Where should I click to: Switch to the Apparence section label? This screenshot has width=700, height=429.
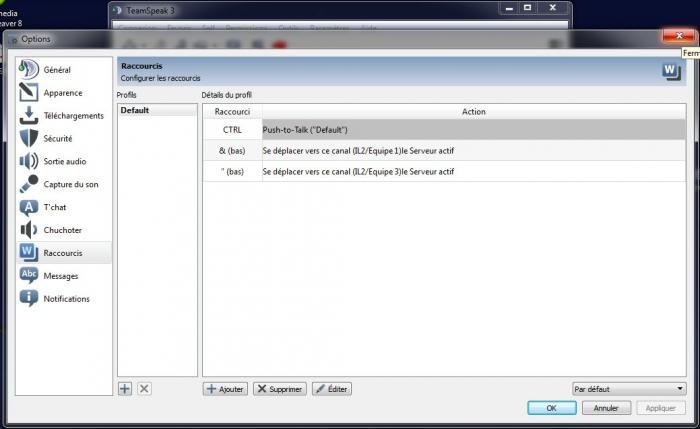[x=63, y=93]
